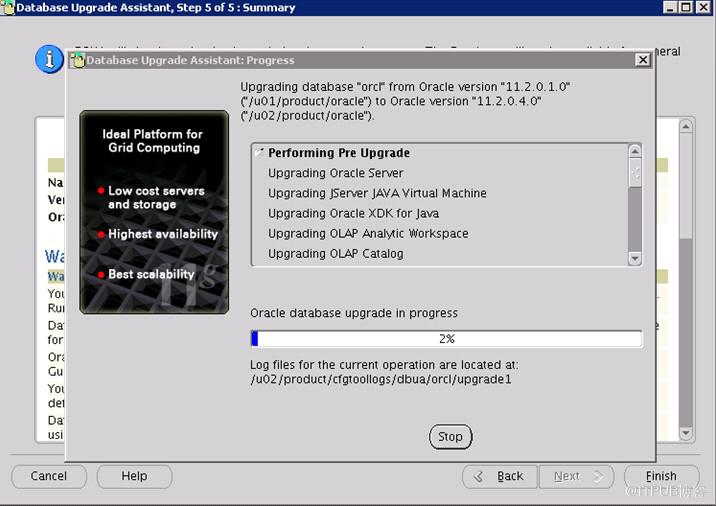Click the 2% upgrade progress bar

click(446, 339)
